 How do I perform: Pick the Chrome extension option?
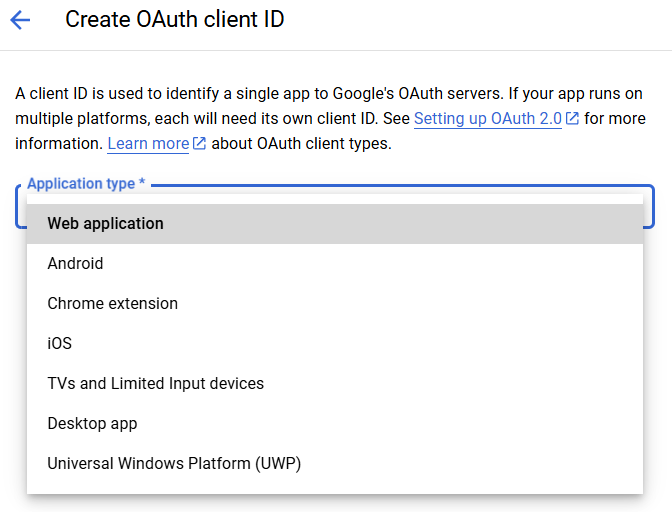coord(112,304)
